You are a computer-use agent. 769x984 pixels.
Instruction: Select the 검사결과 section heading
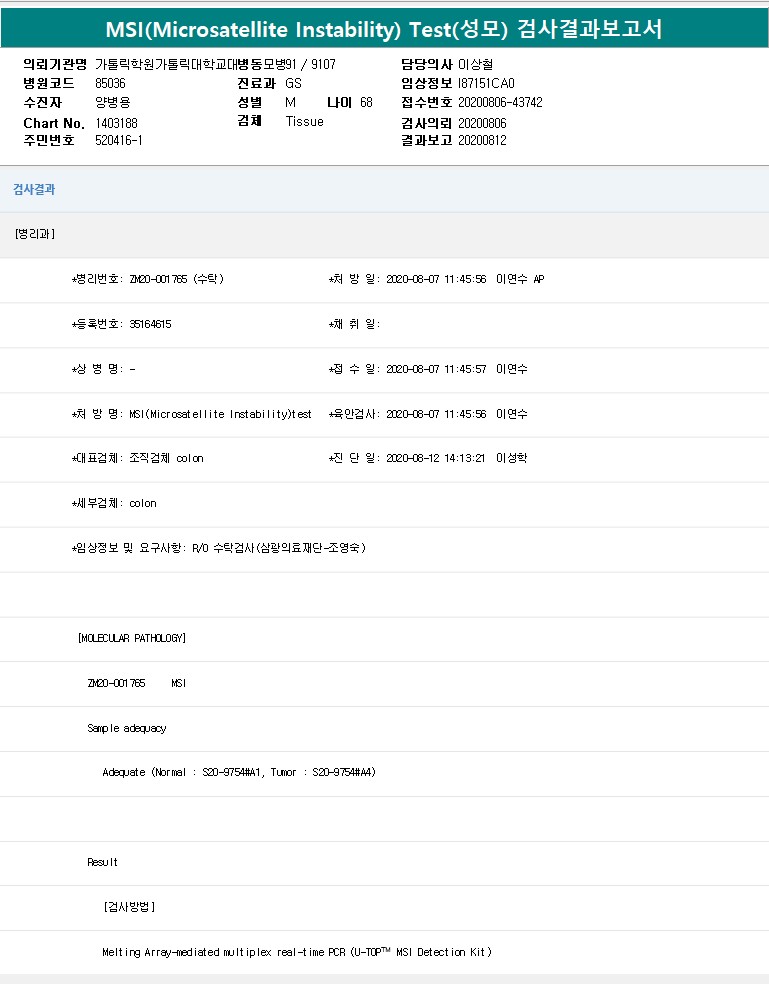(34, 190)
